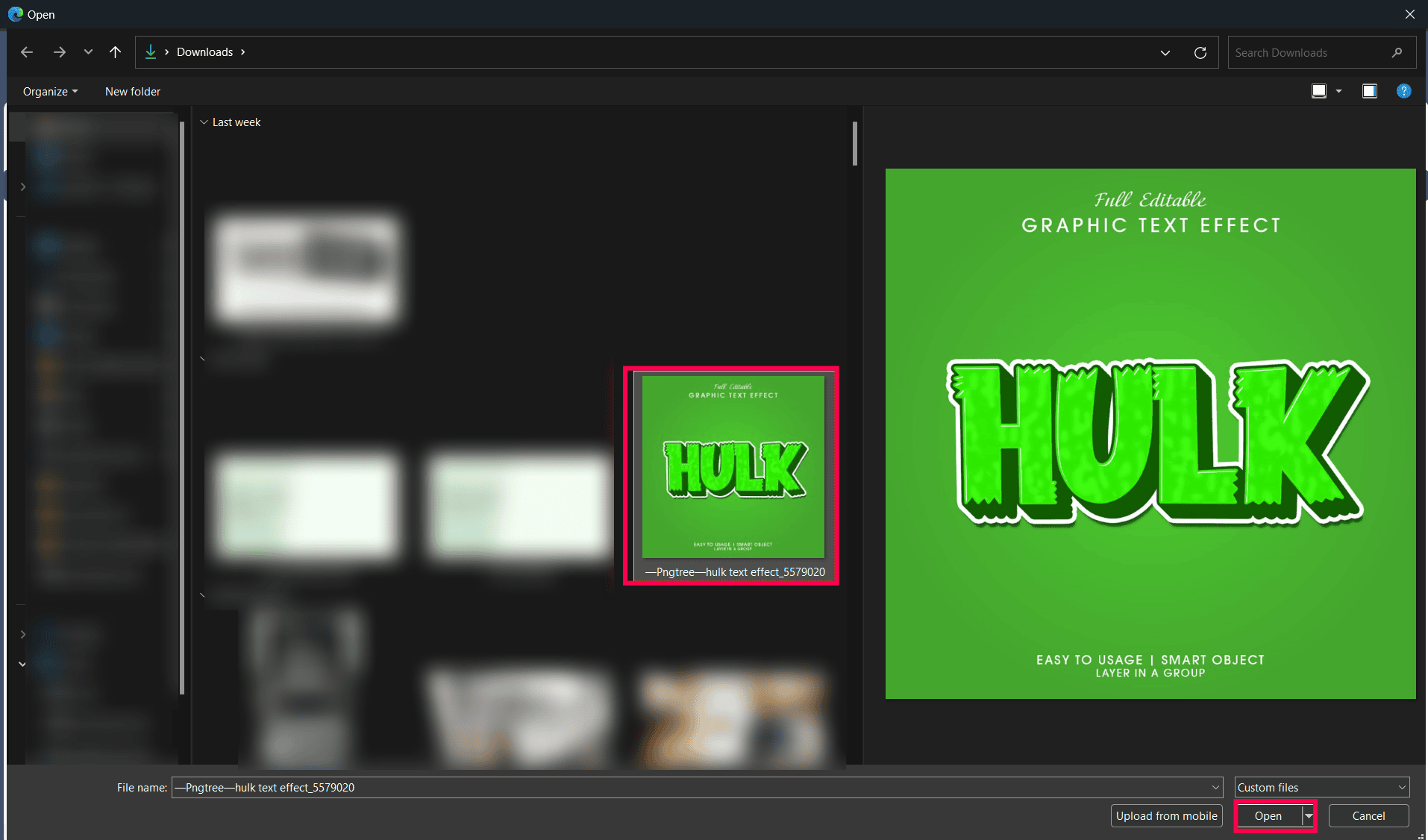This screenshot has height=840, width=1428.
Task: Open the File name dropdown list
Action: pyautogui.click(x=1215, y=788)
